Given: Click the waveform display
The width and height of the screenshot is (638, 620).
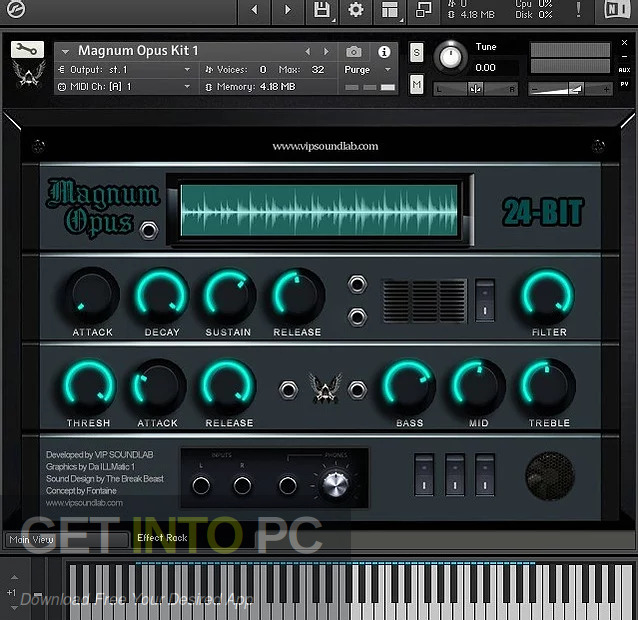Looking at the screenshot, I should coord(319,210).
